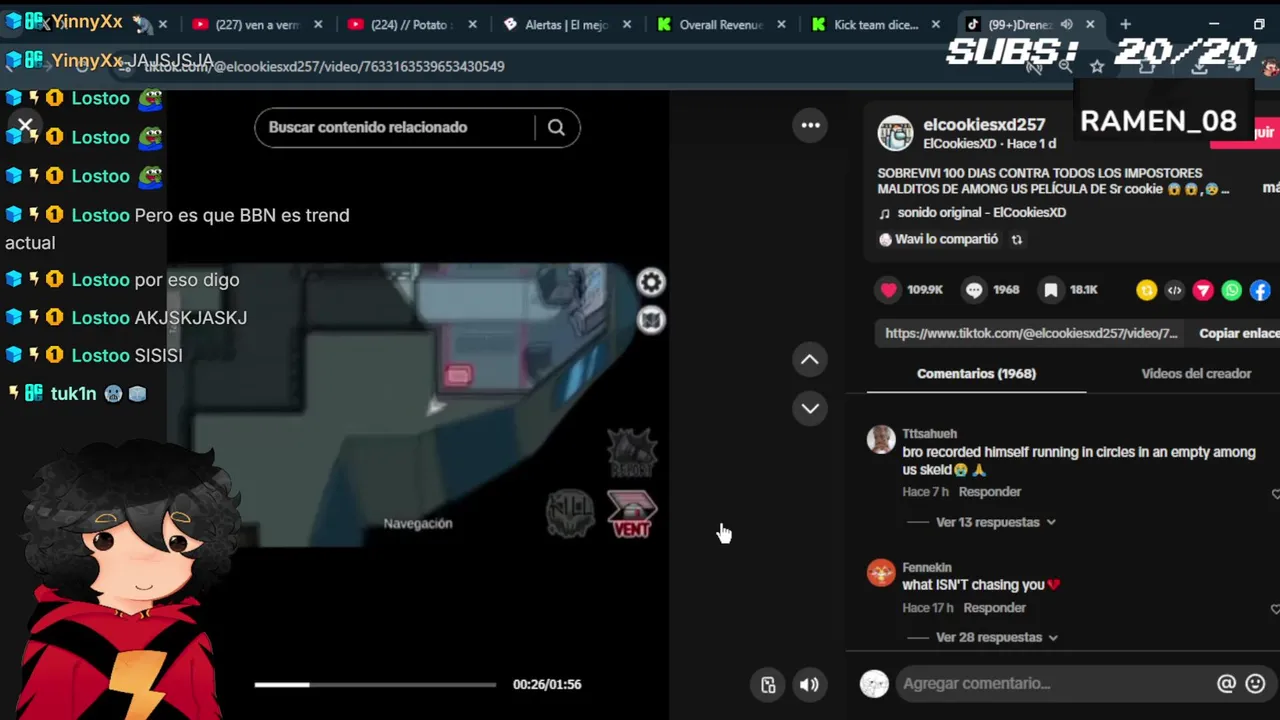Image resolution: width=1280 pixels, height=720 pixels.
Task: Open Fennekin's profile picture
Action: point(881,573)
